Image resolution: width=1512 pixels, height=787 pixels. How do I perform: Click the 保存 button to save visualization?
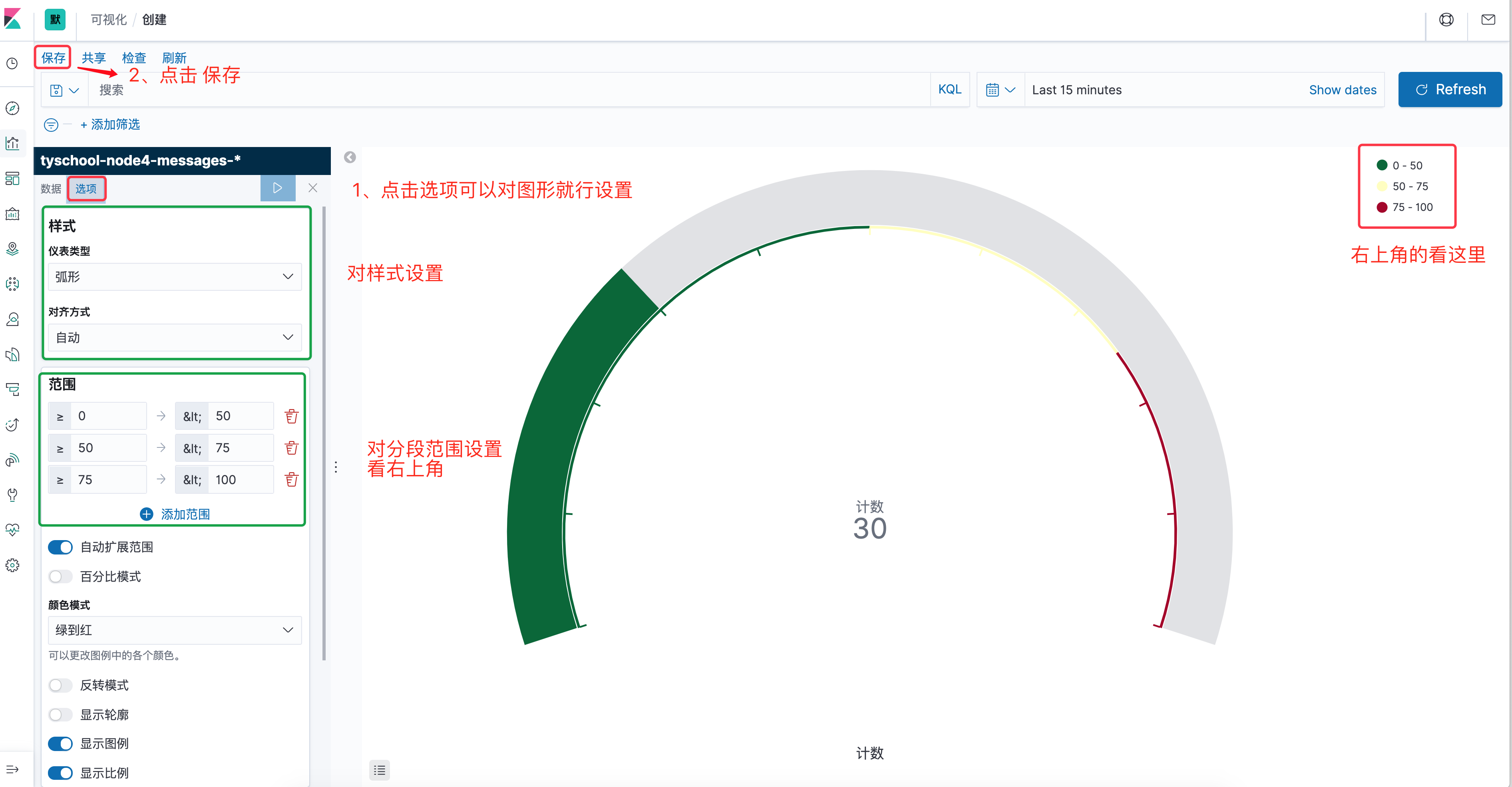click(52, 58)
